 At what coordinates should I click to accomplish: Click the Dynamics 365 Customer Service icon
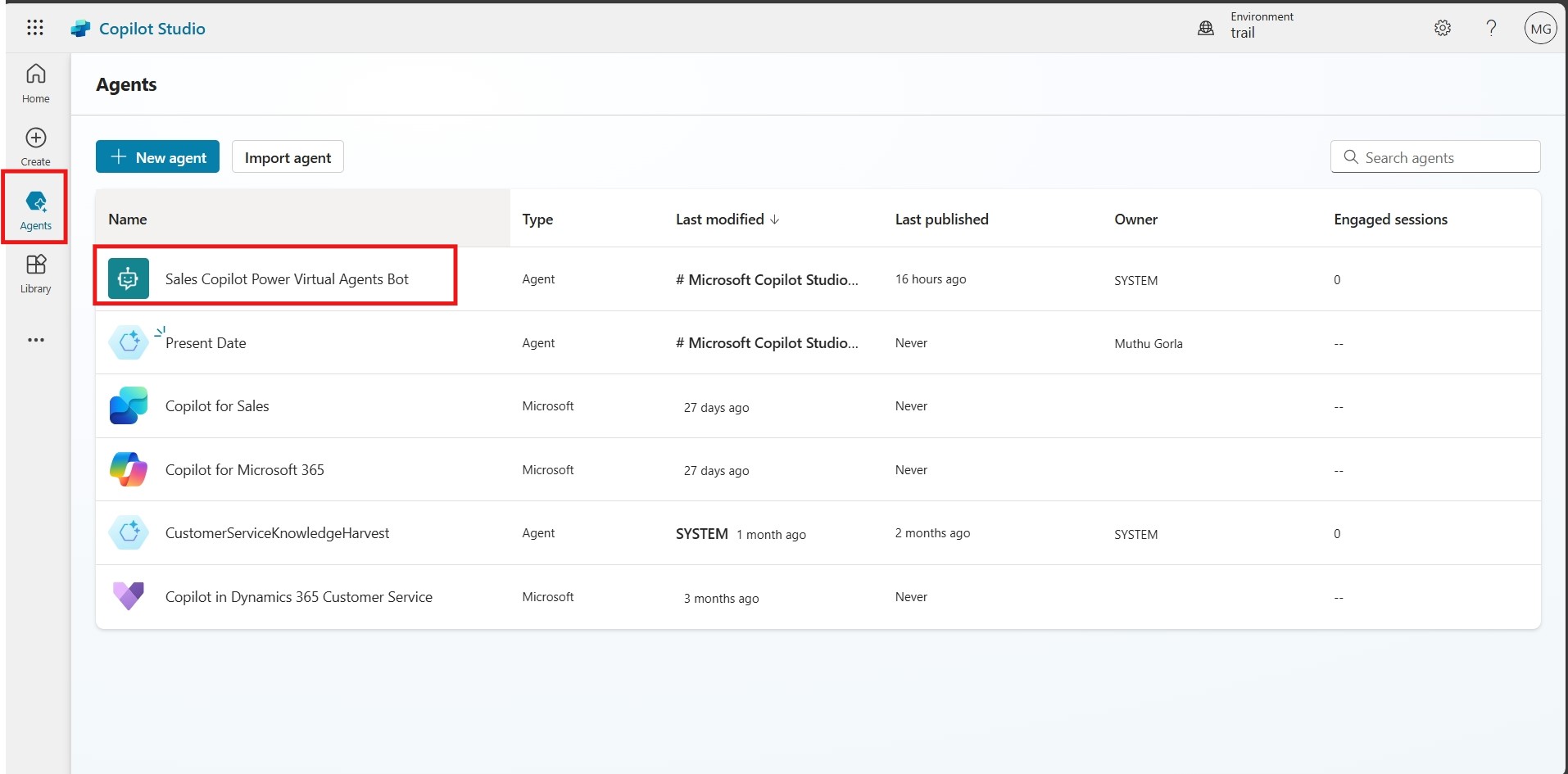point(129,596)
